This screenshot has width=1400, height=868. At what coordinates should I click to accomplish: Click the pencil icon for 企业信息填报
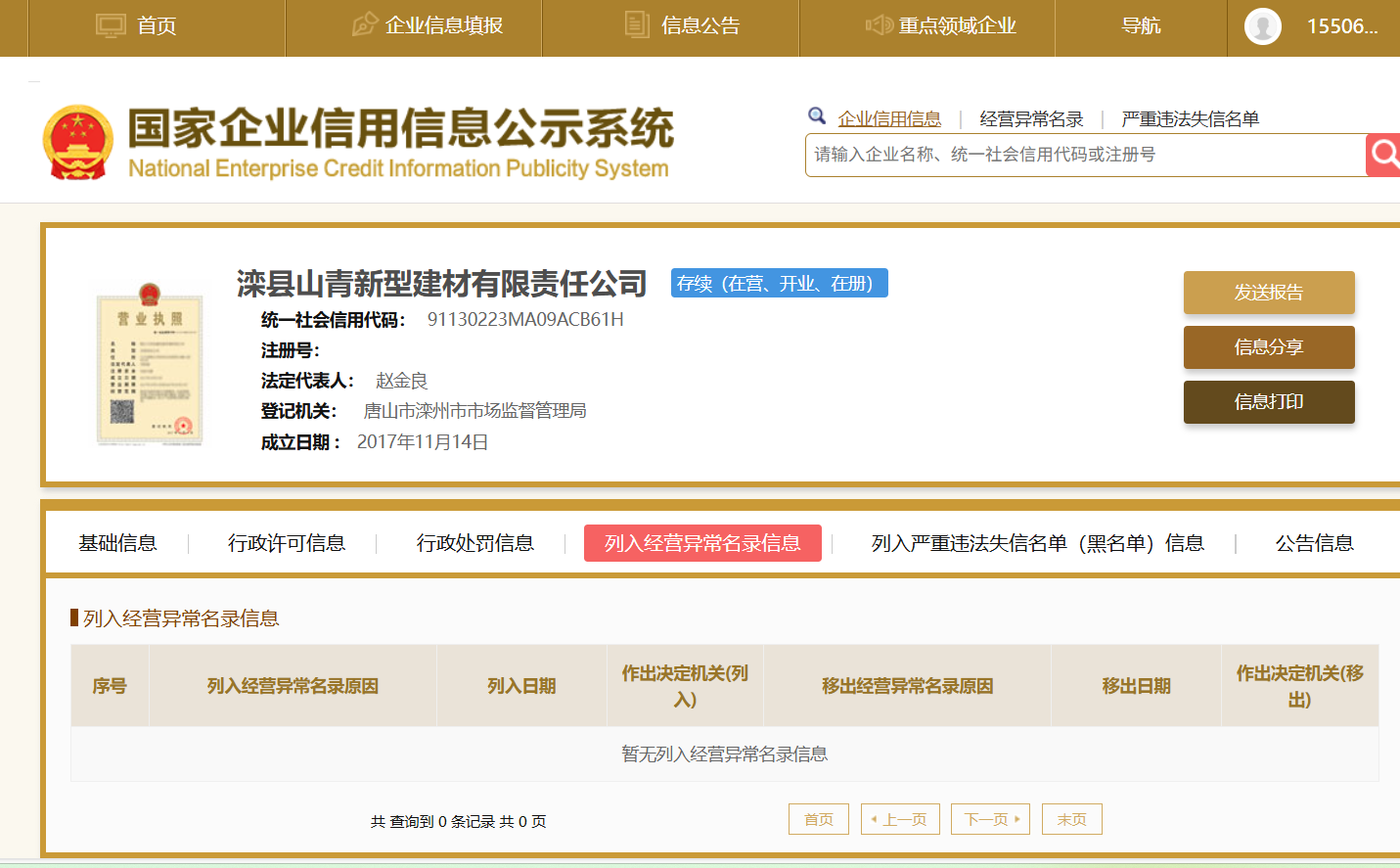364,25
